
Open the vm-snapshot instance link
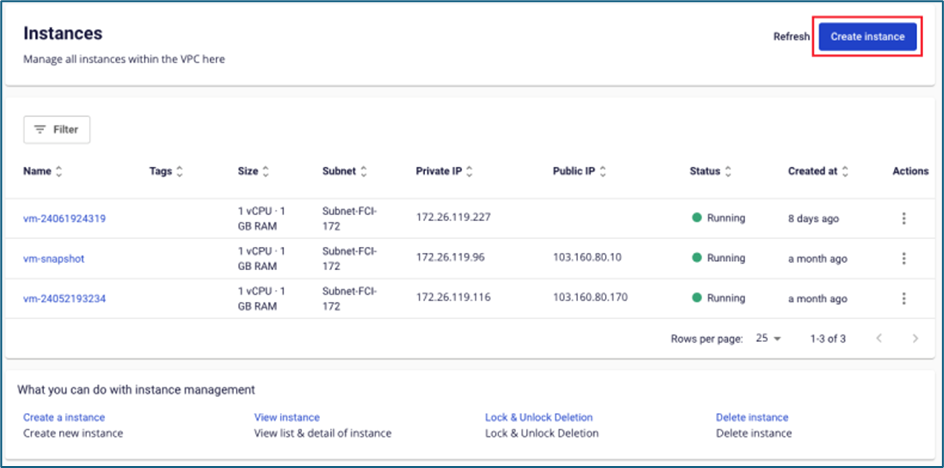point(54,258)
